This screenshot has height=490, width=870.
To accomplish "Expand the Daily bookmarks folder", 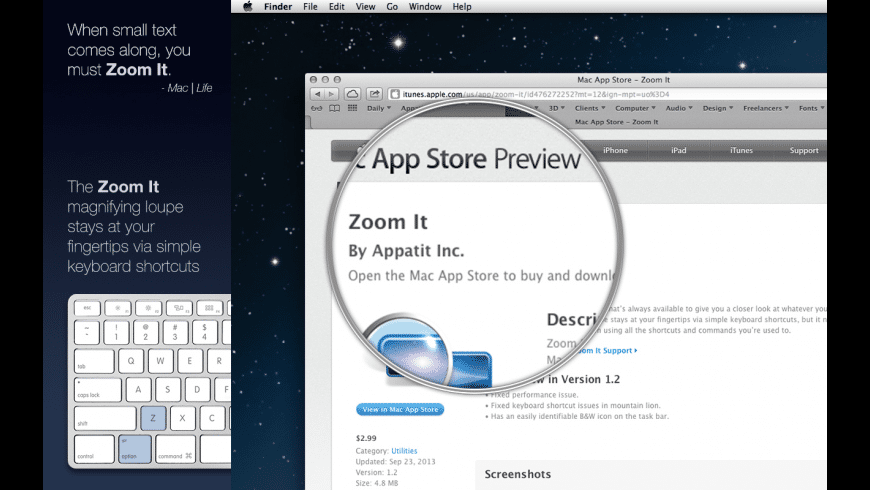I will (379, 108).
